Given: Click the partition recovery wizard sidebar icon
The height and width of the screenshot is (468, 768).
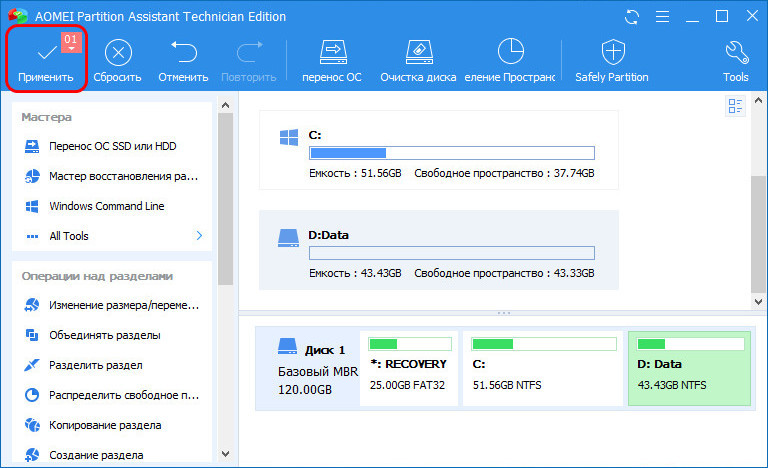Looking at the screenshot, I should [x=32, y=176].
